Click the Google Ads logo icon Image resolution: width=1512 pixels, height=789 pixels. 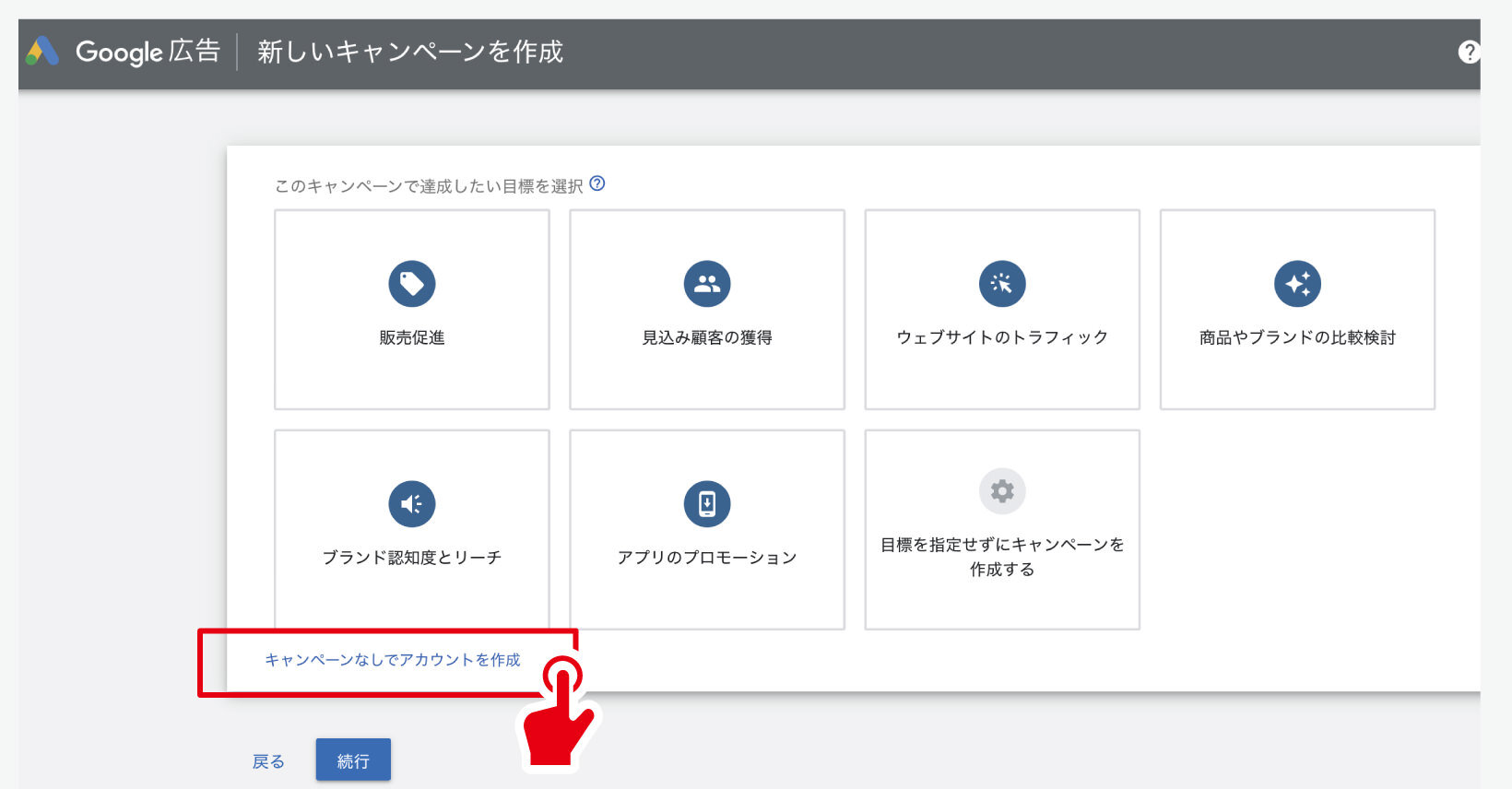click(42, 52)
